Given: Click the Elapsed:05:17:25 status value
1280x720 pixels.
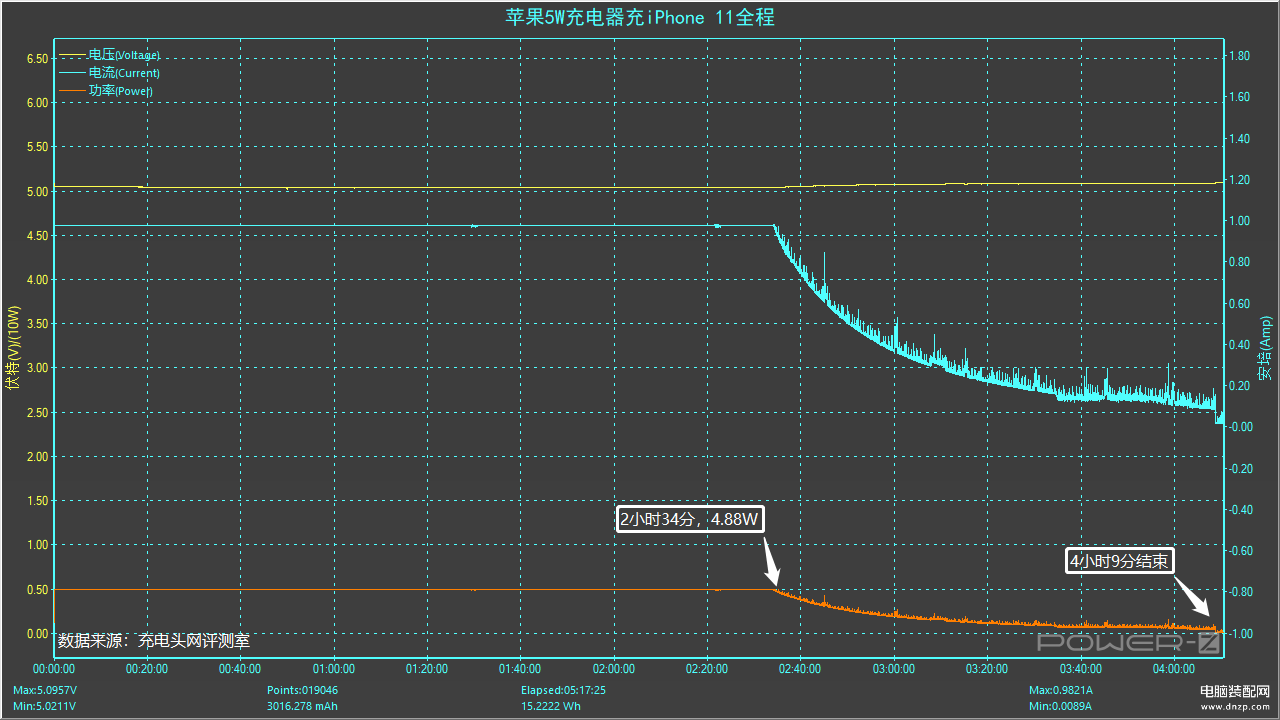Looking at the screenshot, I should (x=563, y=691).
